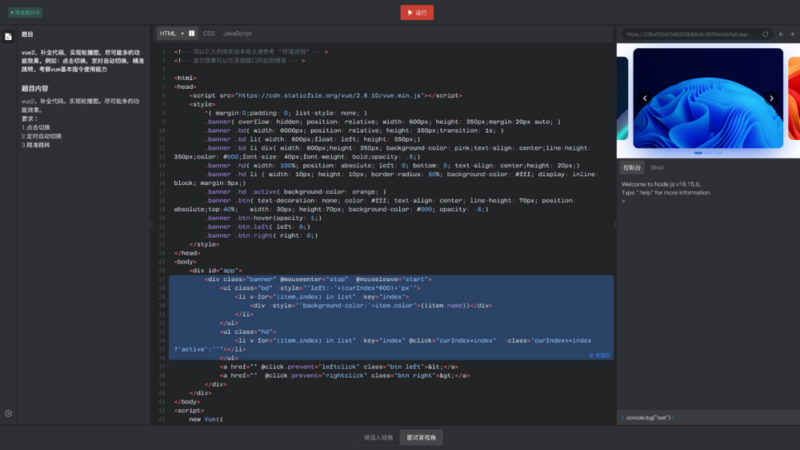This screenshot has height=450, width=800.
Task: Click the active carousel indicator dot
Action: (697, 153)
